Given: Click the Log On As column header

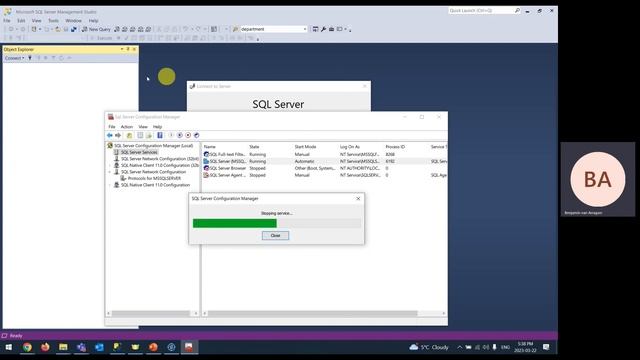Looking at the screenshot, I should pyautogui.click(x=361, y=147).
